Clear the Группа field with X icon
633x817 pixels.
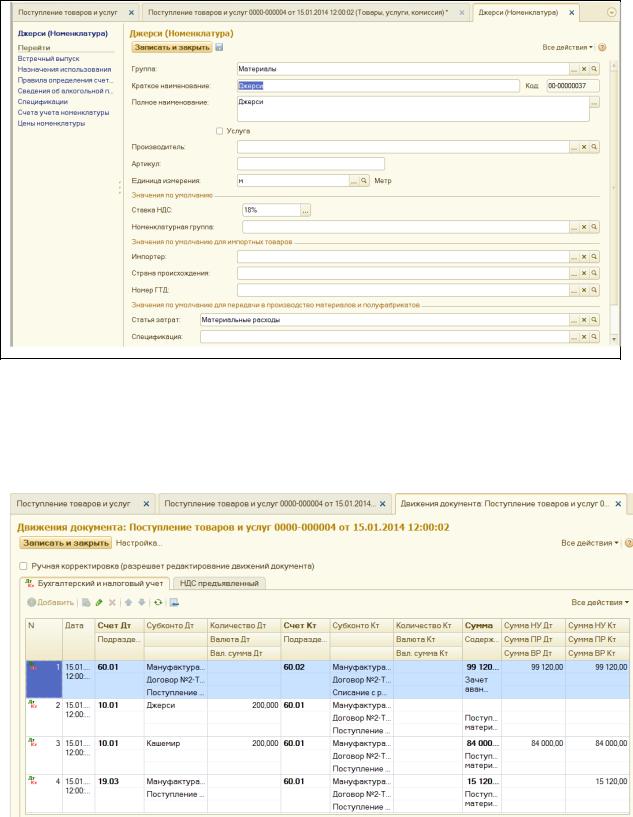pyautogui.click(x=584, y=69)
